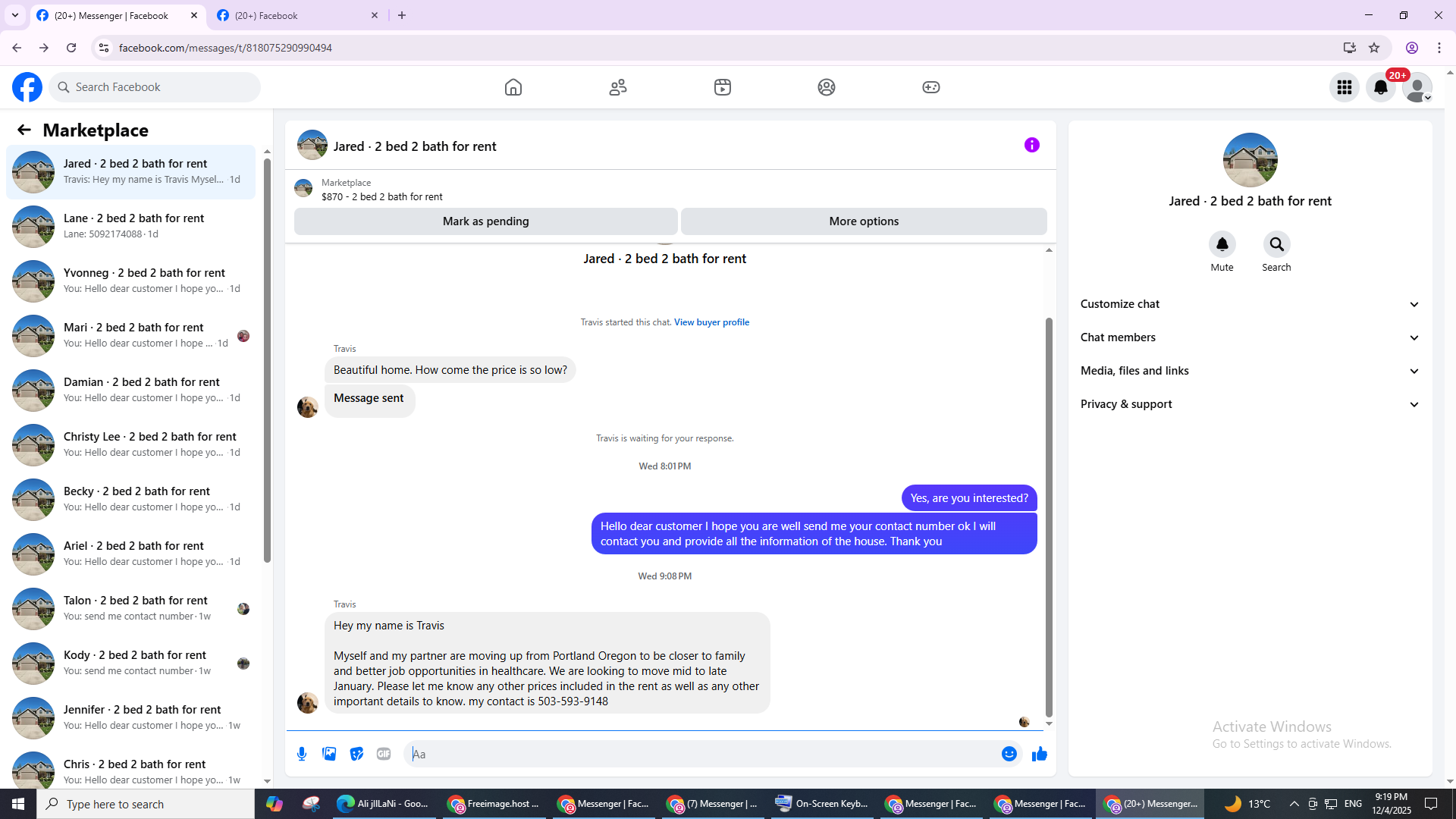Open the Facebook apps grid menu
The width and height of the screenshot is (1456, 819).
click(1345, 87)
